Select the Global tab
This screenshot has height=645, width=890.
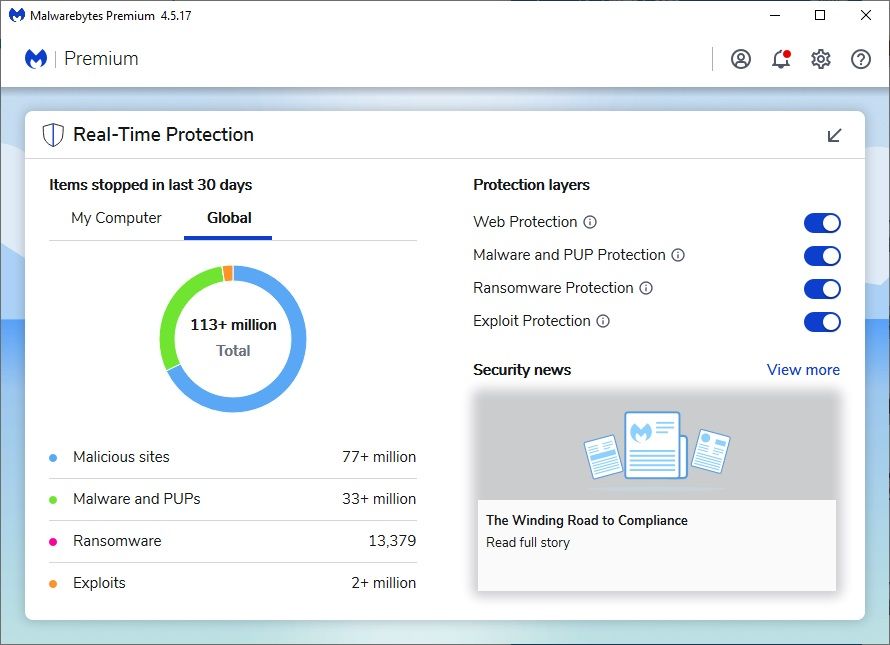(229, 218)
